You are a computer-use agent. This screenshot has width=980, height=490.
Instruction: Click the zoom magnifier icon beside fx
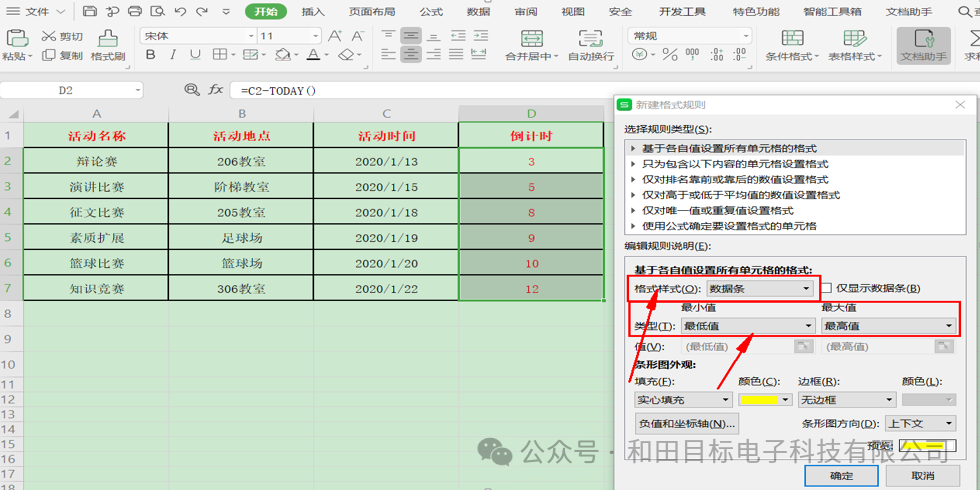click(x=191, y=90)
